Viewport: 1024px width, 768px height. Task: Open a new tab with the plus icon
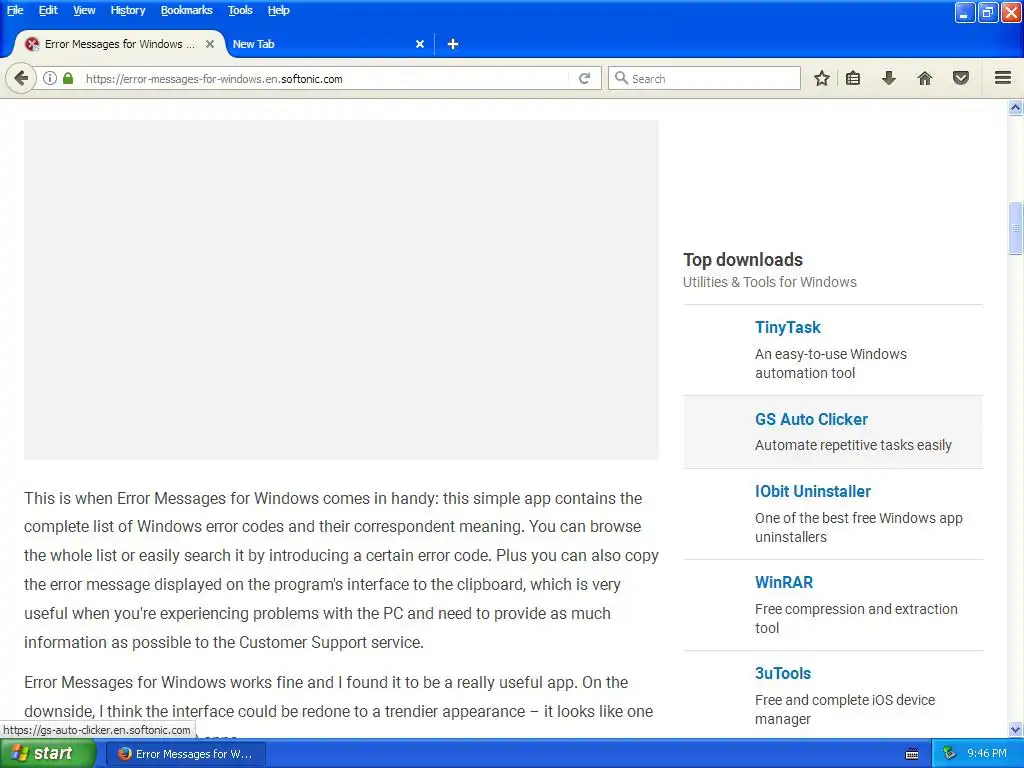point(453,44)
